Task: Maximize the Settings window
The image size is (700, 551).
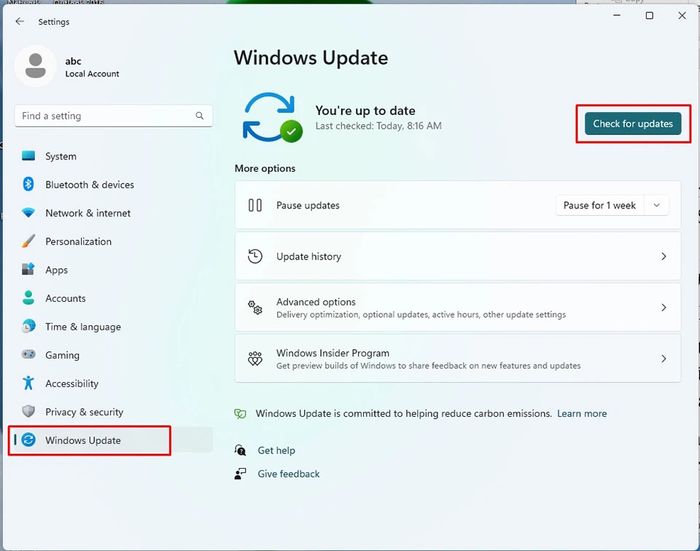Action: click(650, 16)
